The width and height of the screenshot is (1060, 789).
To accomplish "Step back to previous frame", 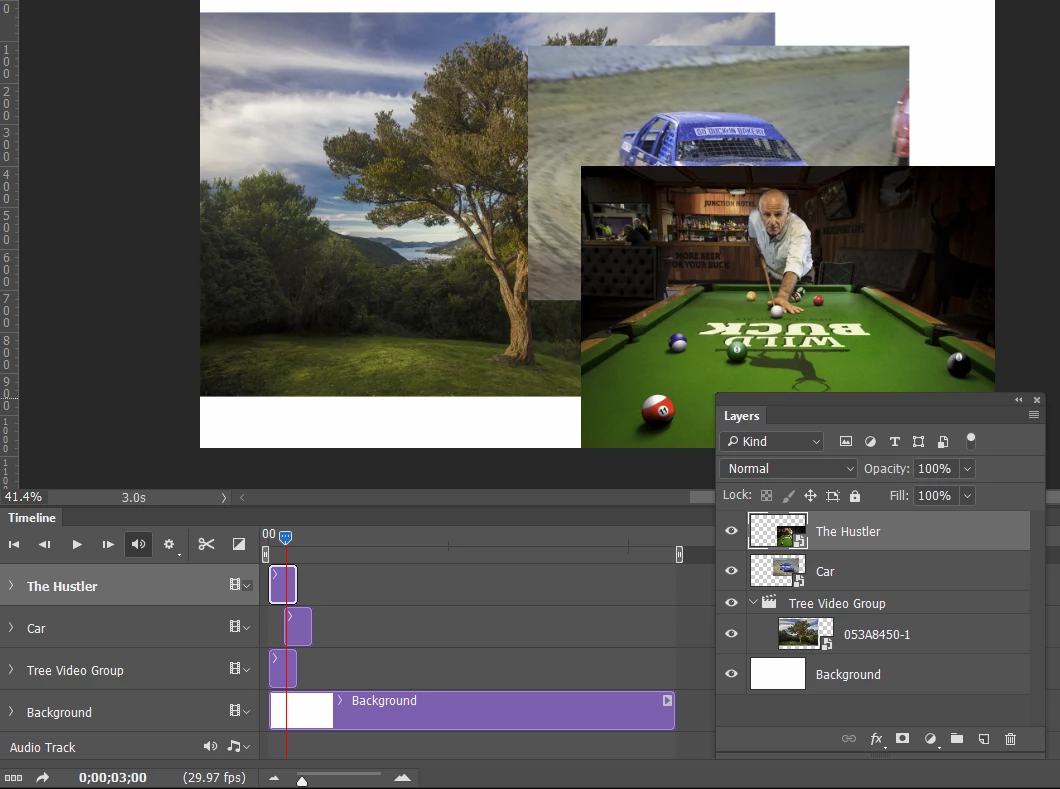I will point(45,544).
